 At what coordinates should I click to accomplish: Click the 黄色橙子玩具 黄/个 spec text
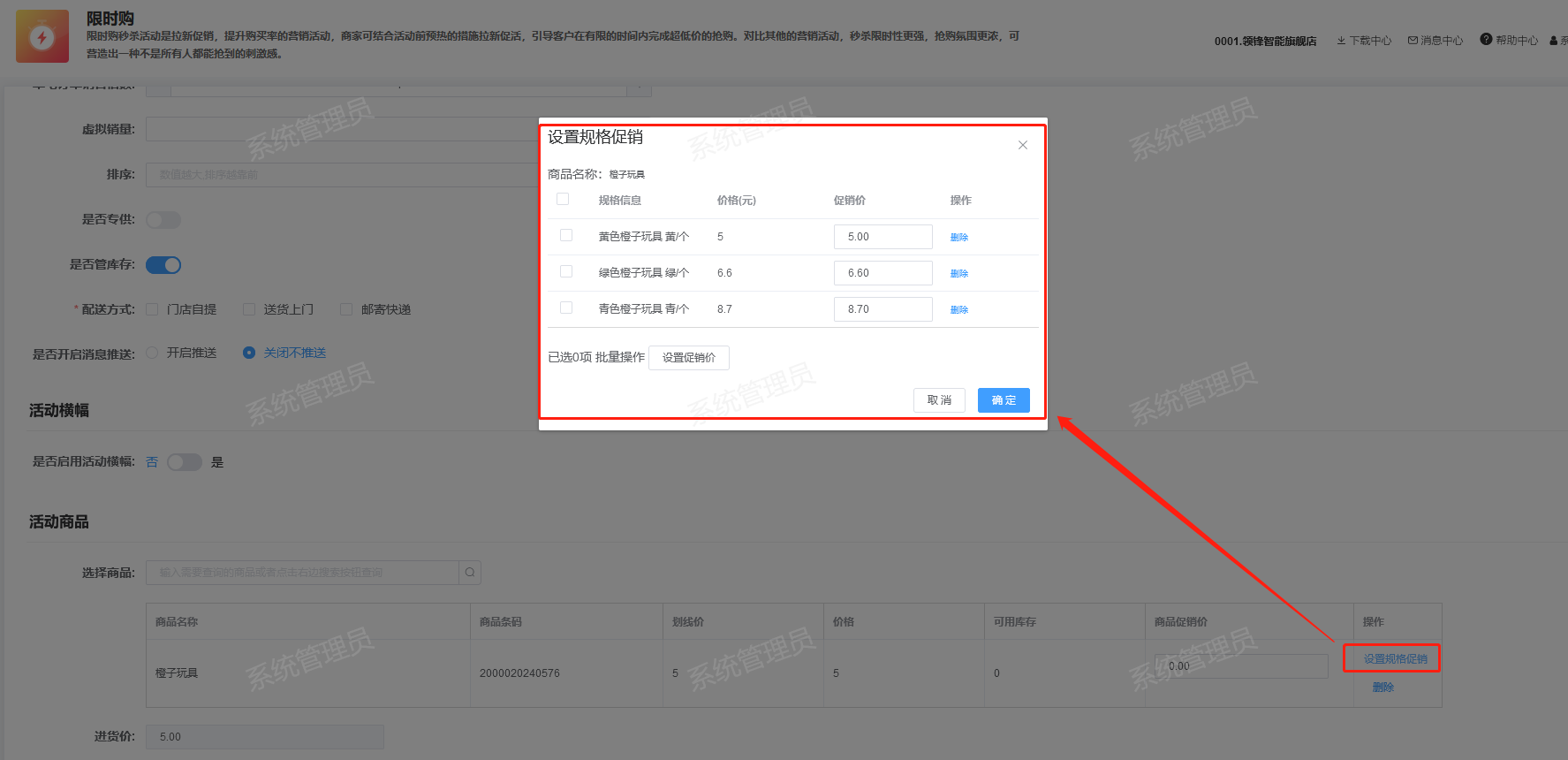(644, 237)
